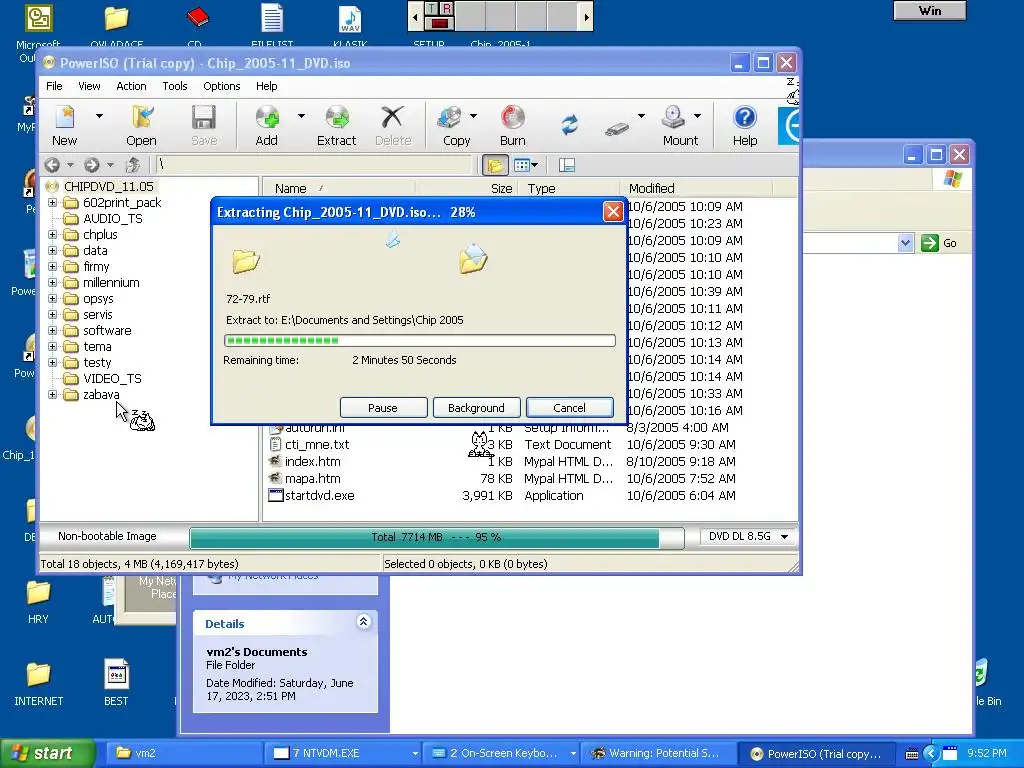1024x768 pixels.
Task: Click the Forward navigation arrow icon
Action: click(x=92, y=165)
